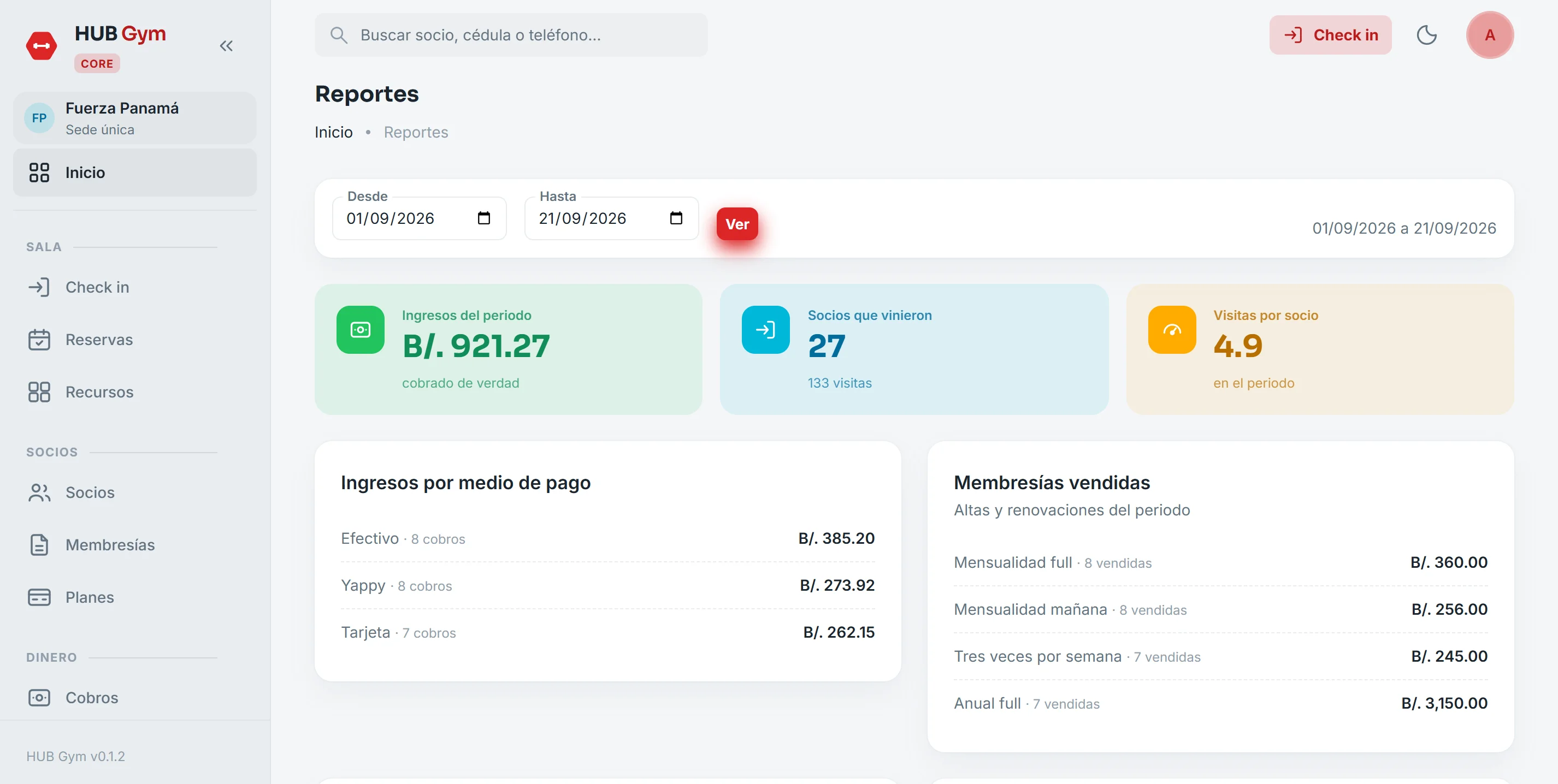Click the Membresías document icon

point(39,545)
